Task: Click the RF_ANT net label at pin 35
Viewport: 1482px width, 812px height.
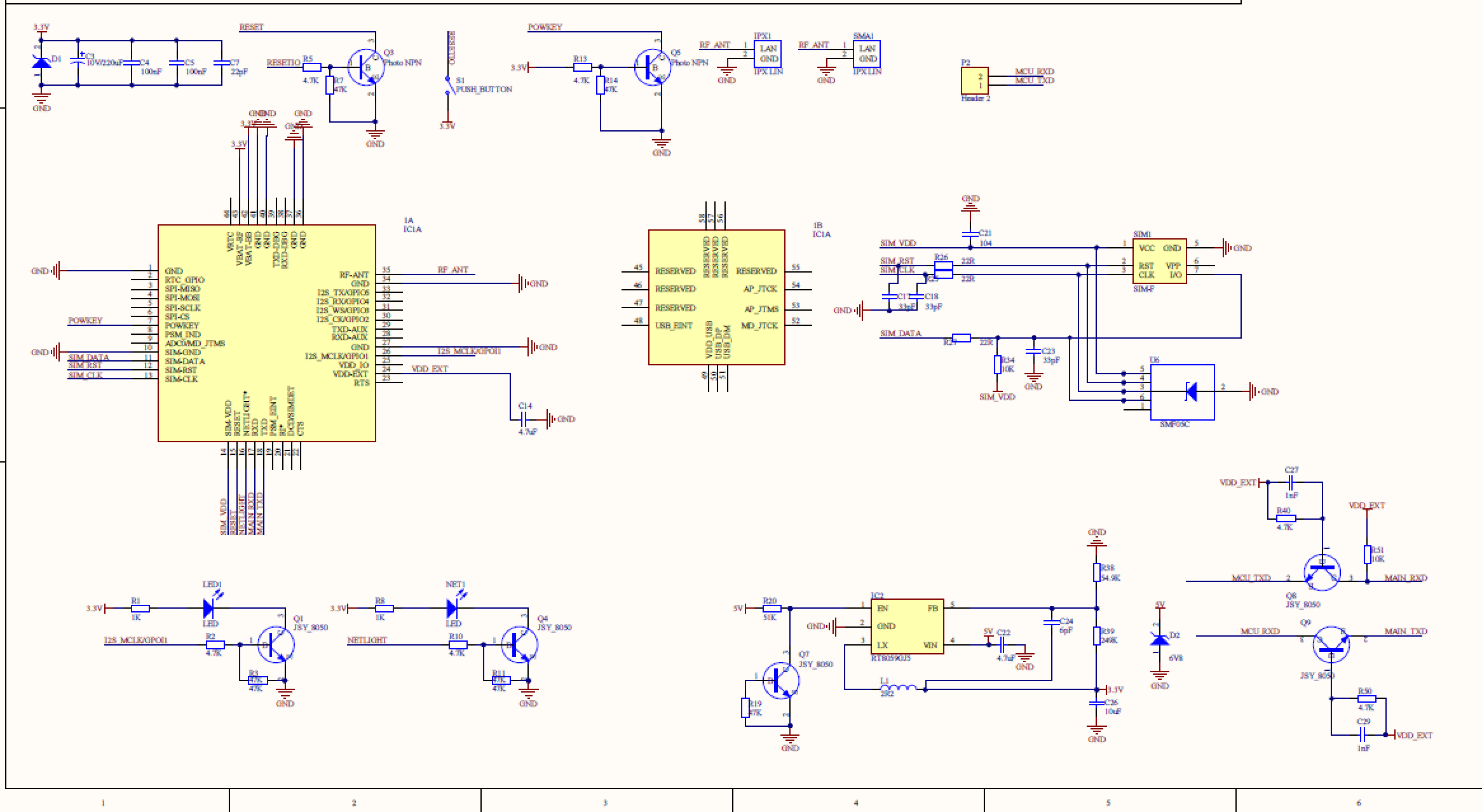Action: pyautogui.click(x=452, y=270)
